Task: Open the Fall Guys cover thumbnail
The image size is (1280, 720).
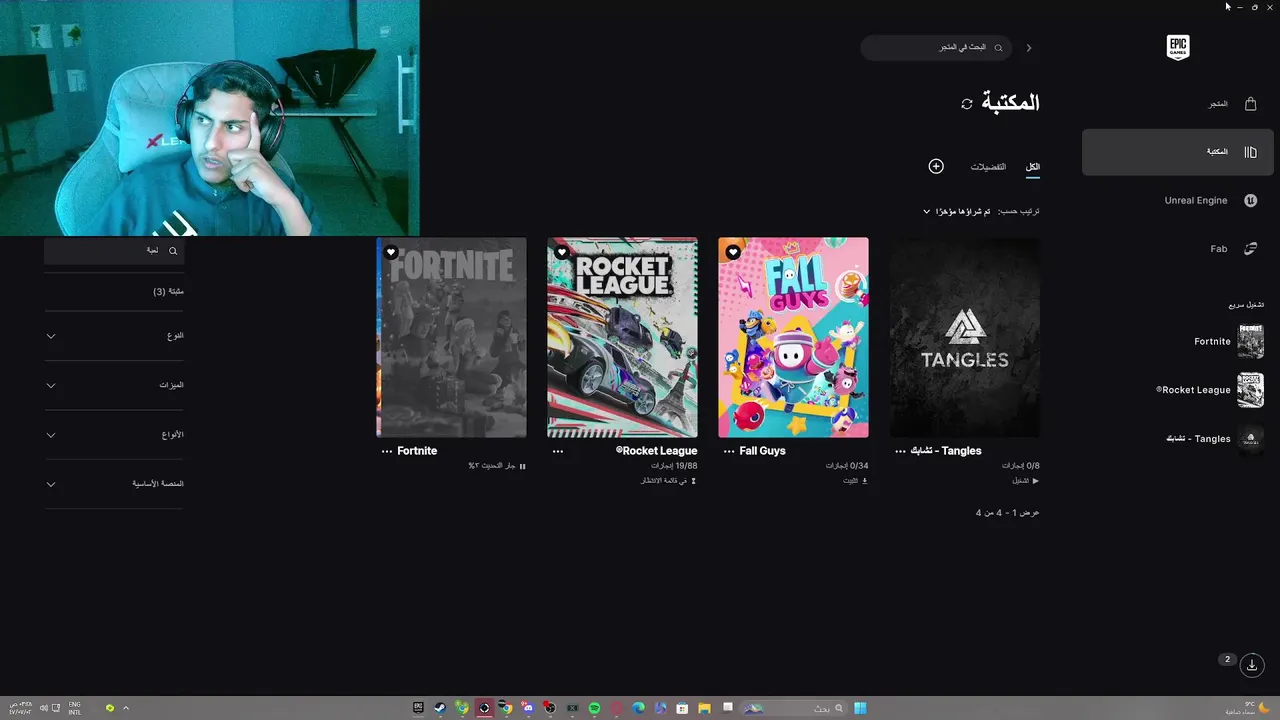Action: point(793,337)
